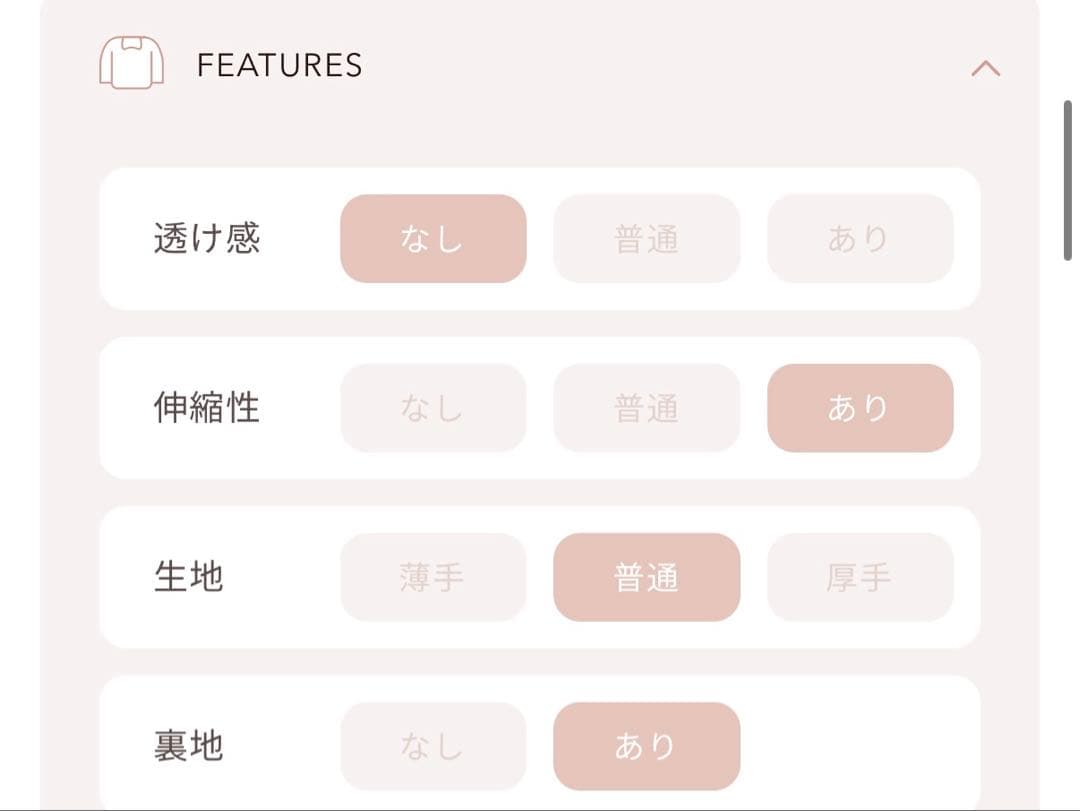Click the 透け感 row label

(208, 237)
